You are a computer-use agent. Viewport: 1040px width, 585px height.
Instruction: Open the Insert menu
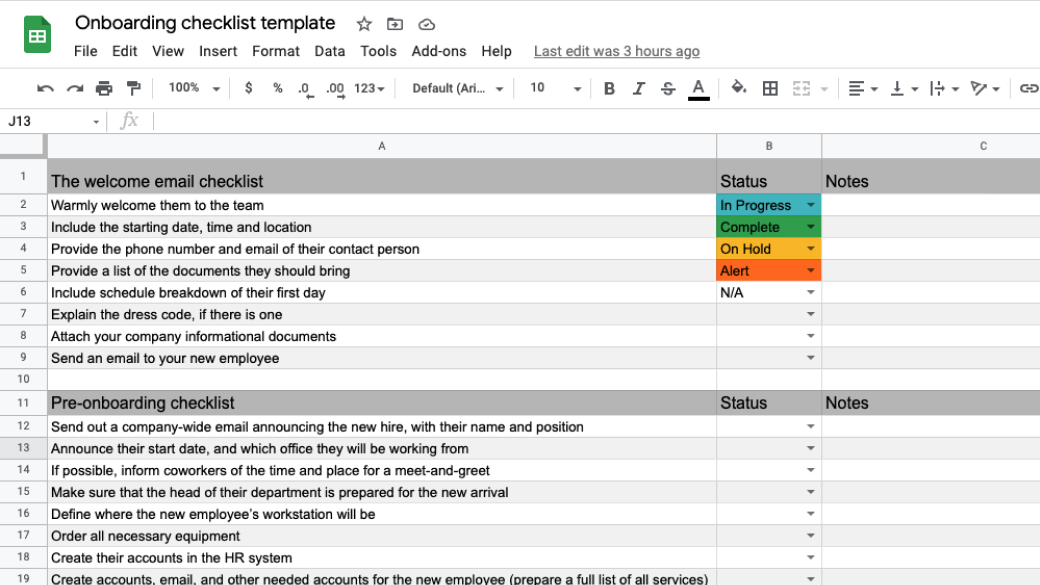218,51
